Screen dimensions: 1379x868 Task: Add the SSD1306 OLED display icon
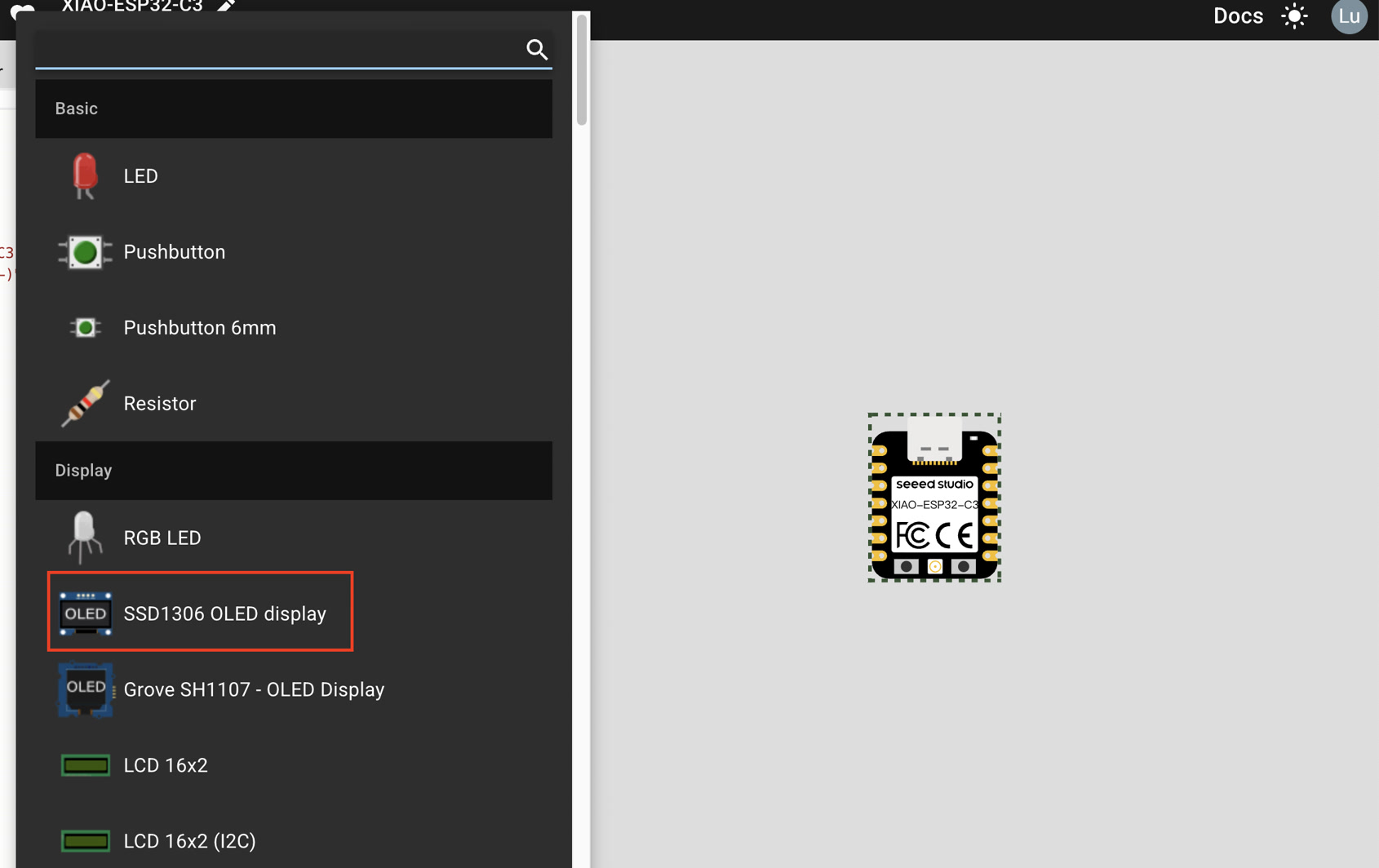tap(85, 613)
